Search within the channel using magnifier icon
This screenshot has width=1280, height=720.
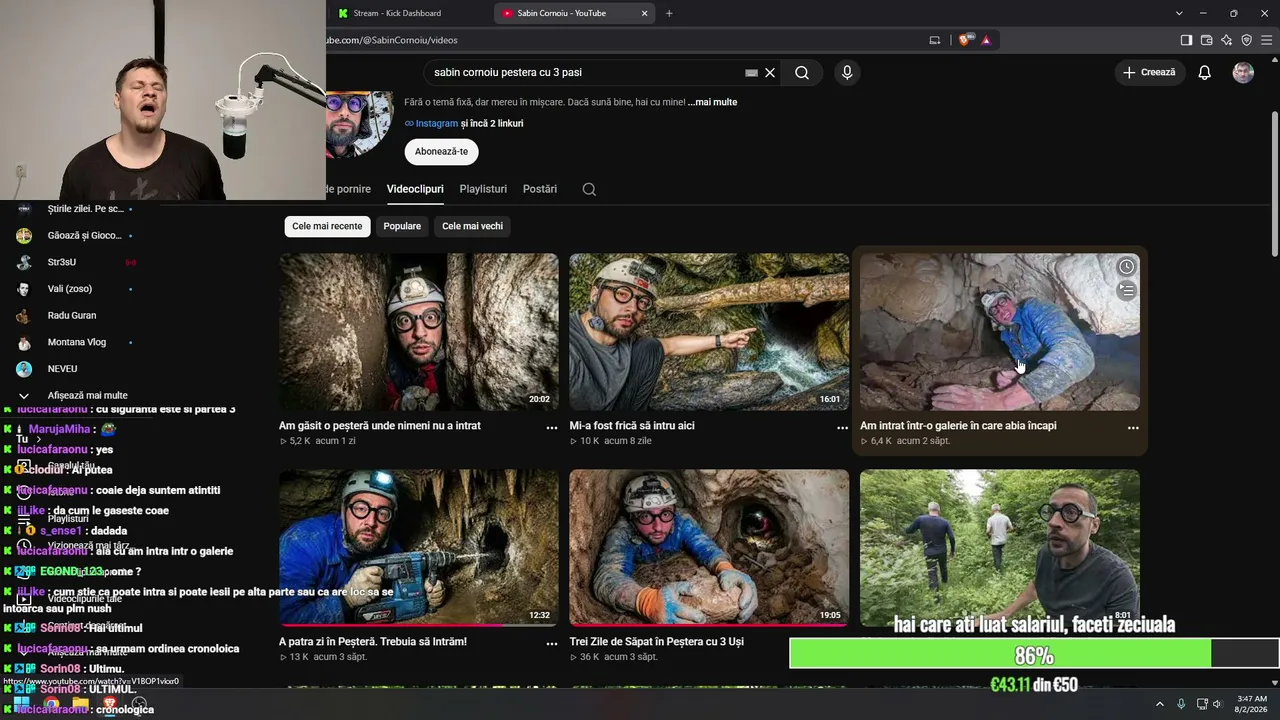(589, 189)
